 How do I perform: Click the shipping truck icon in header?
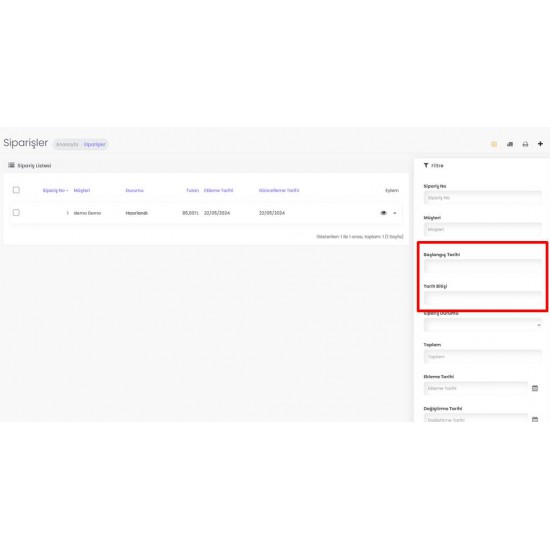(x=510, y=144)
